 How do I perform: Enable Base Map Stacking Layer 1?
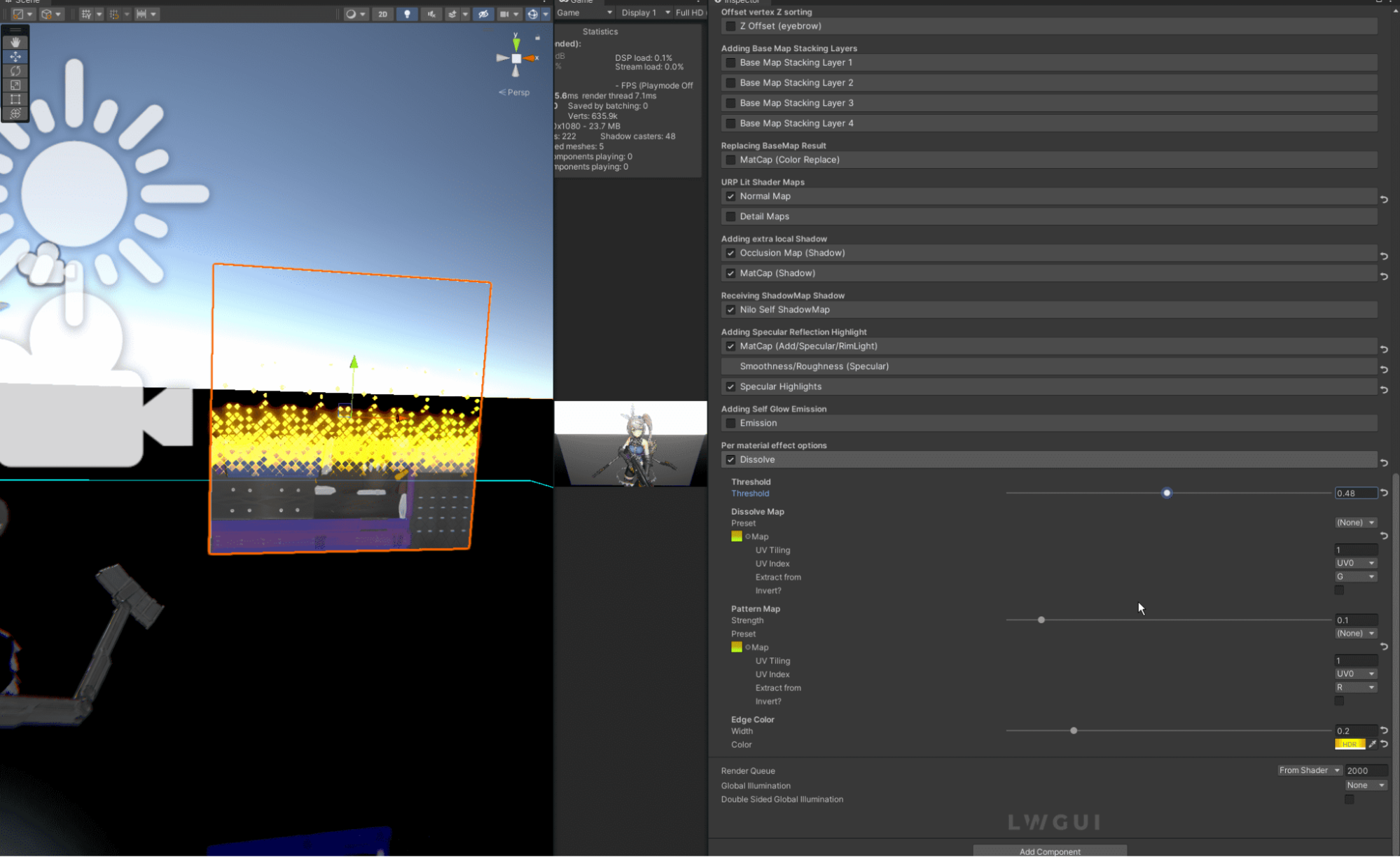(730, 62)
